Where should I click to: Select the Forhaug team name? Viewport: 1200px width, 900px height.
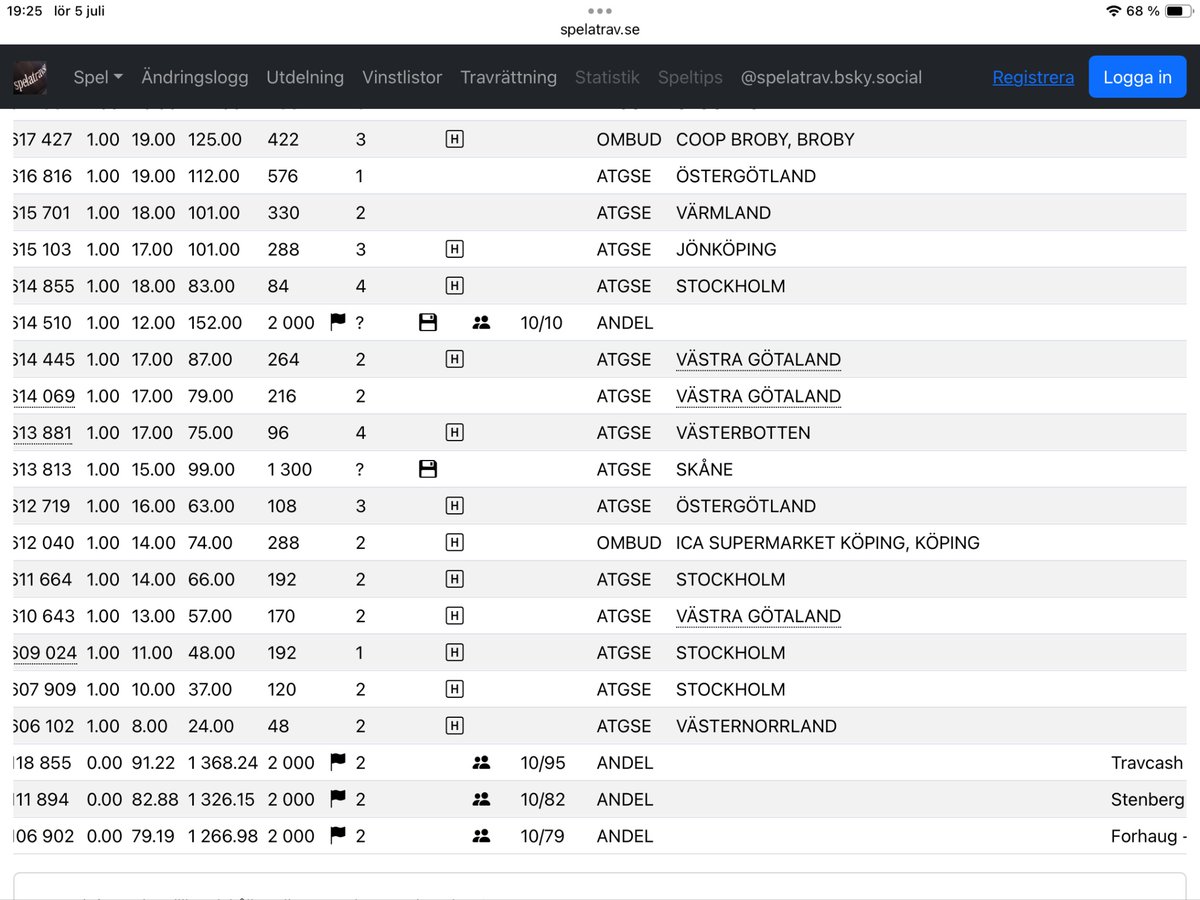1149,836
